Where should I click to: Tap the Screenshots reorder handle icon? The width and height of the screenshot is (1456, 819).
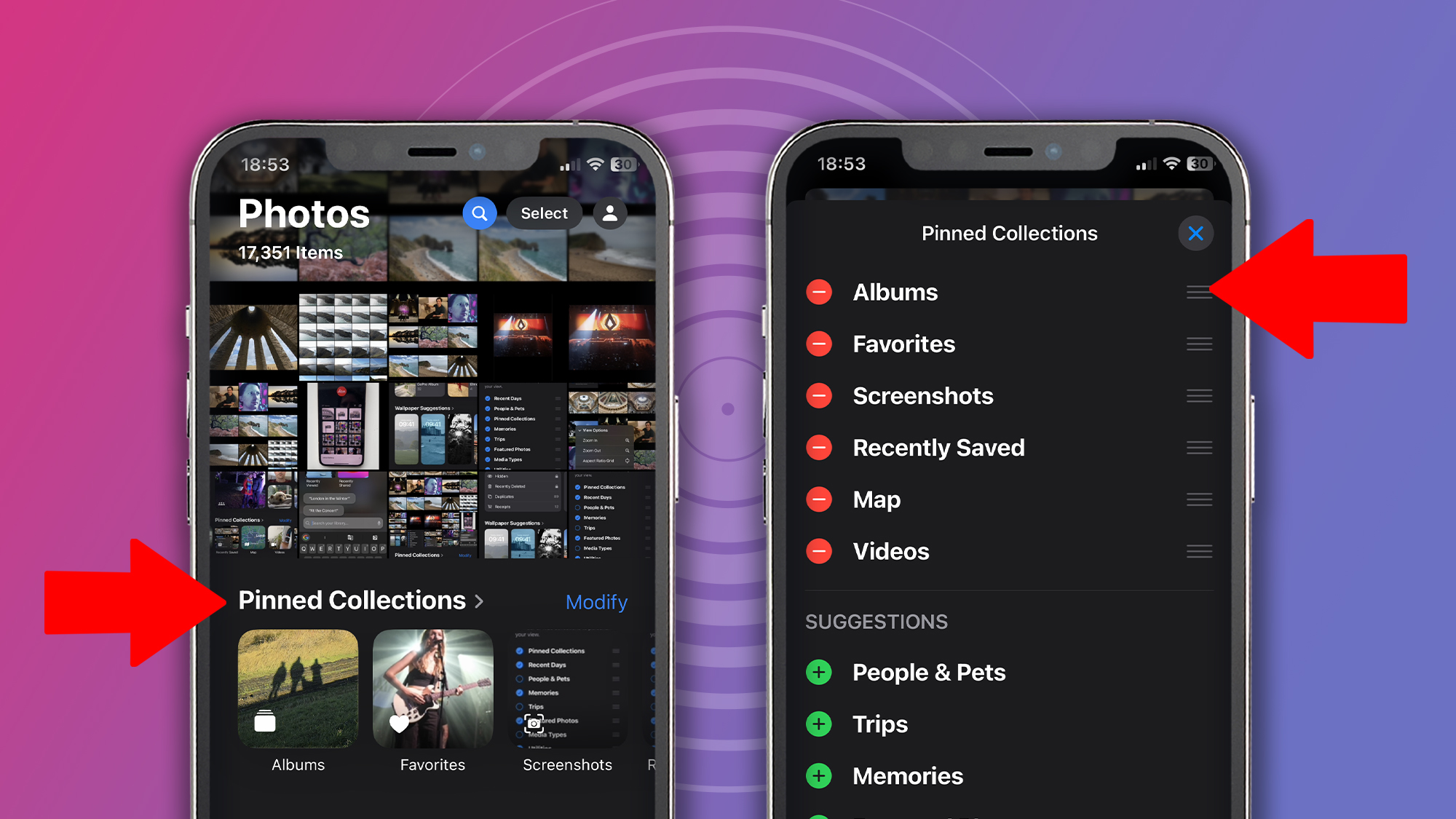[x=1200, y=395]
